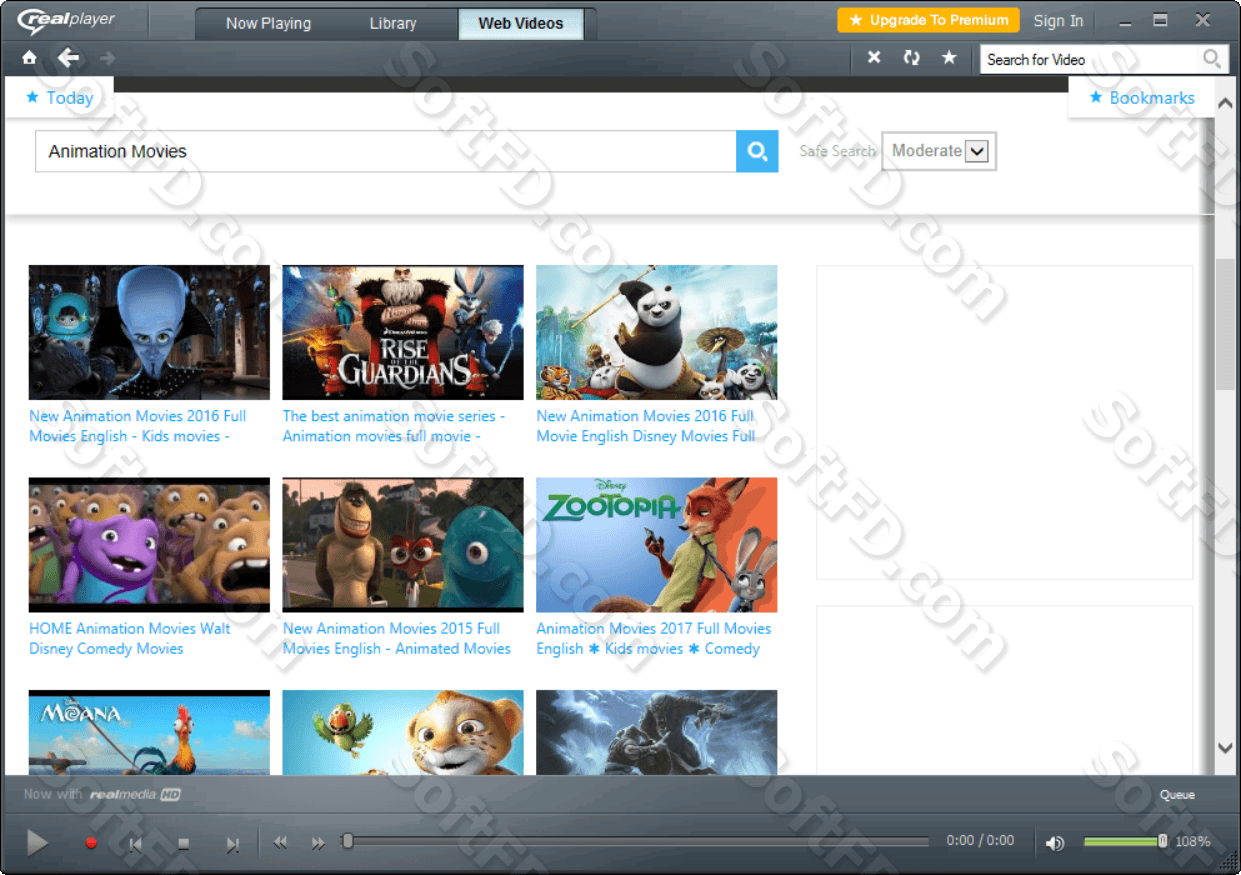Navigate forward with the right arrow
Viewport: 1241px width, 875px height.
pos(107,58)
